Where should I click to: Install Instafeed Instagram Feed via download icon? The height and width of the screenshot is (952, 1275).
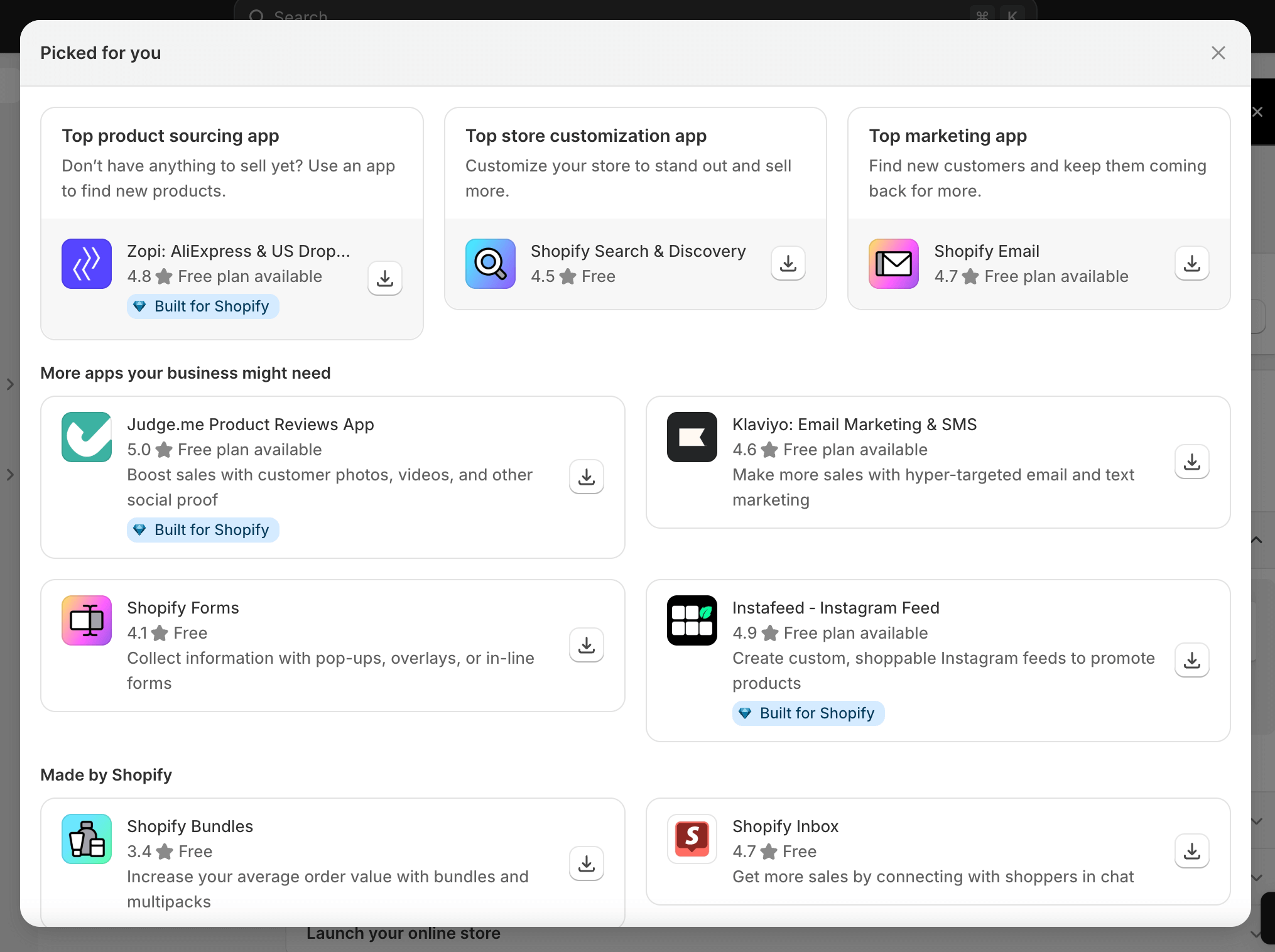pyautogui.click(x=1192, y=660)
